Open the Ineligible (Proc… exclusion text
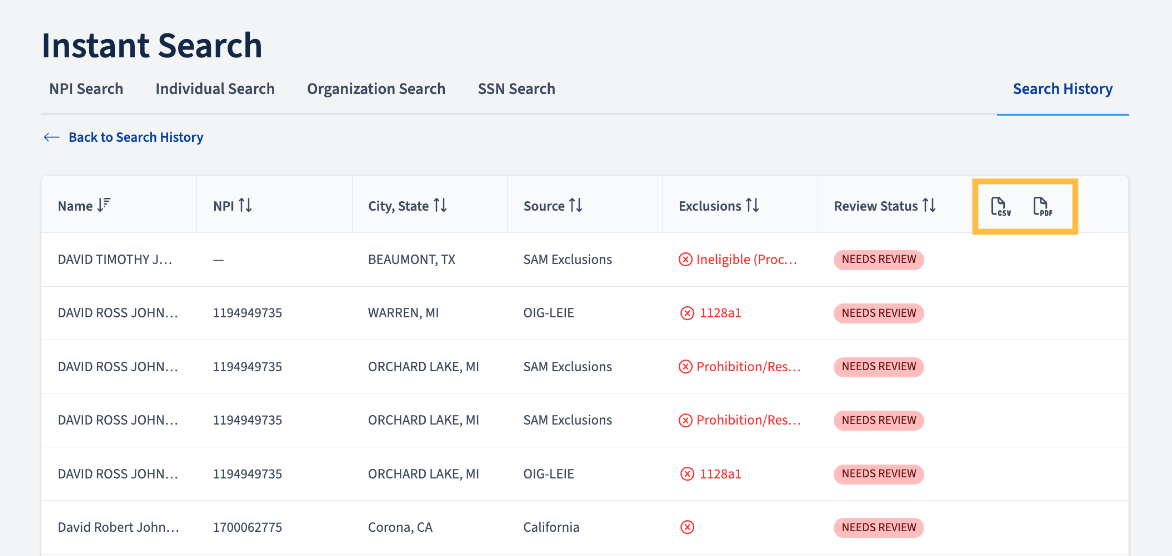Viewport: 1172px width, 556px height. pos(747,260)
